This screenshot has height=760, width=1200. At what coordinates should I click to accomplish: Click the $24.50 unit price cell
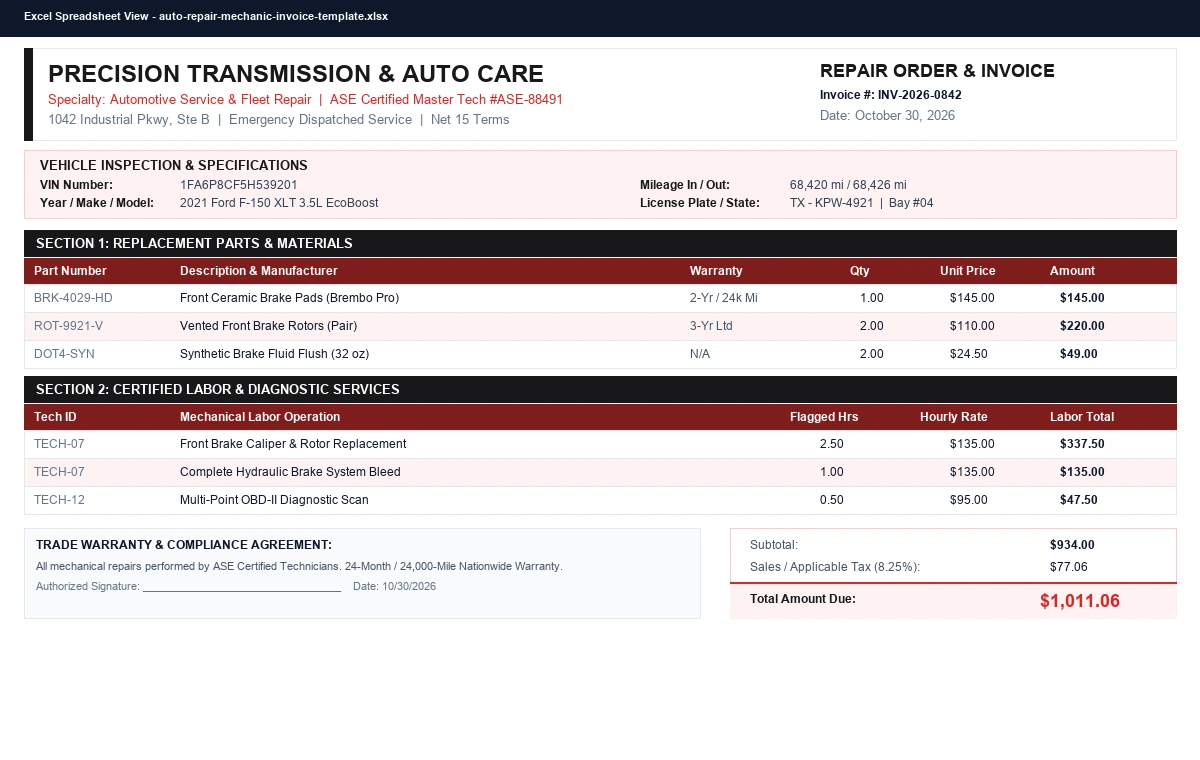coord(969,354)
